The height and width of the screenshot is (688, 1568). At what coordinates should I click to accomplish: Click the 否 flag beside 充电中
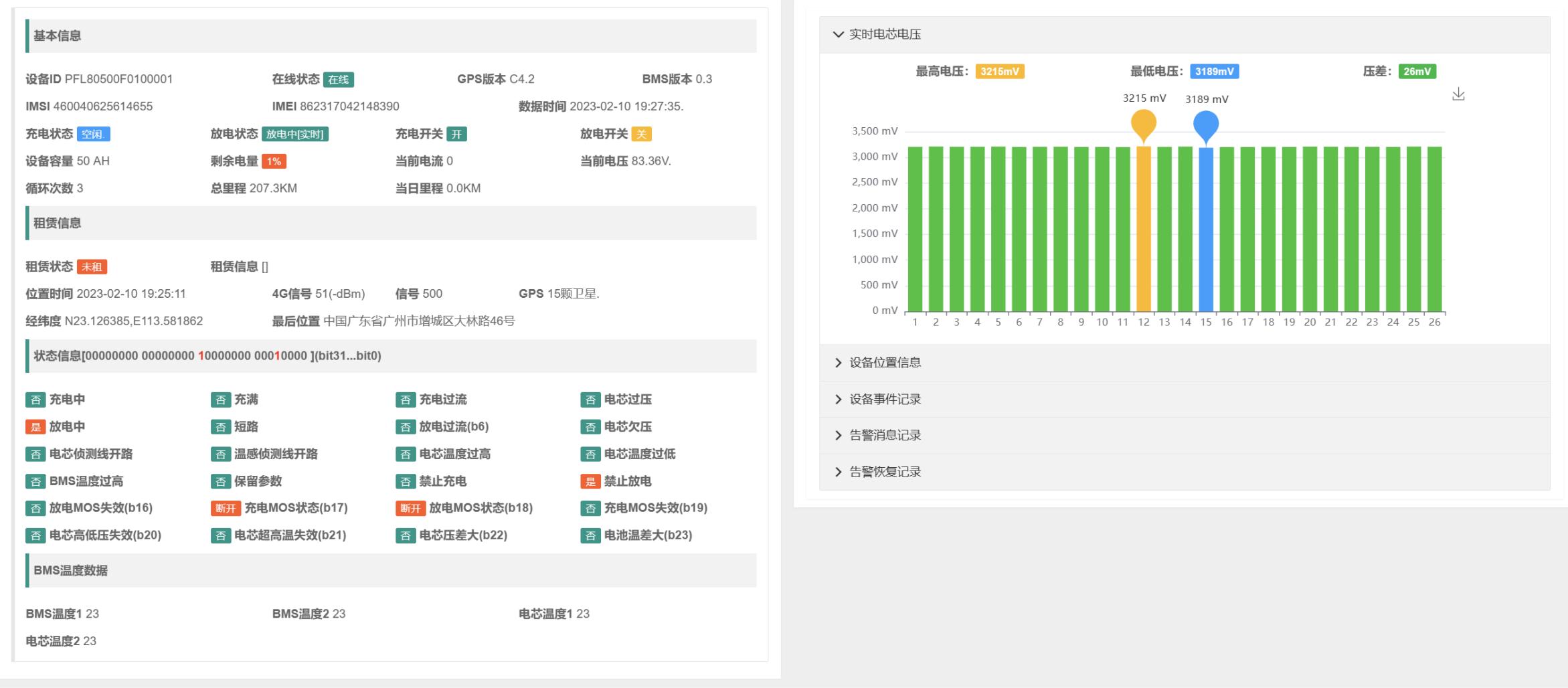pos(35,400)
